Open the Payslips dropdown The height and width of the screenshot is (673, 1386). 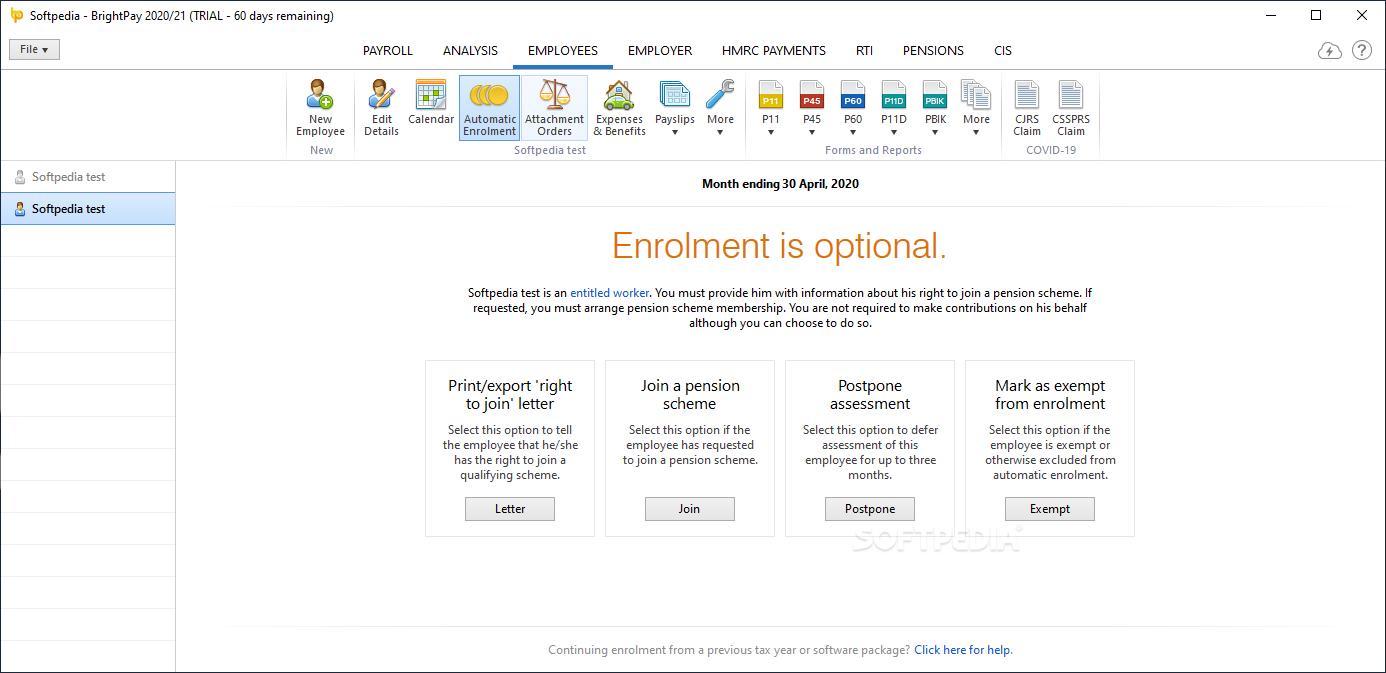point(675,108)
